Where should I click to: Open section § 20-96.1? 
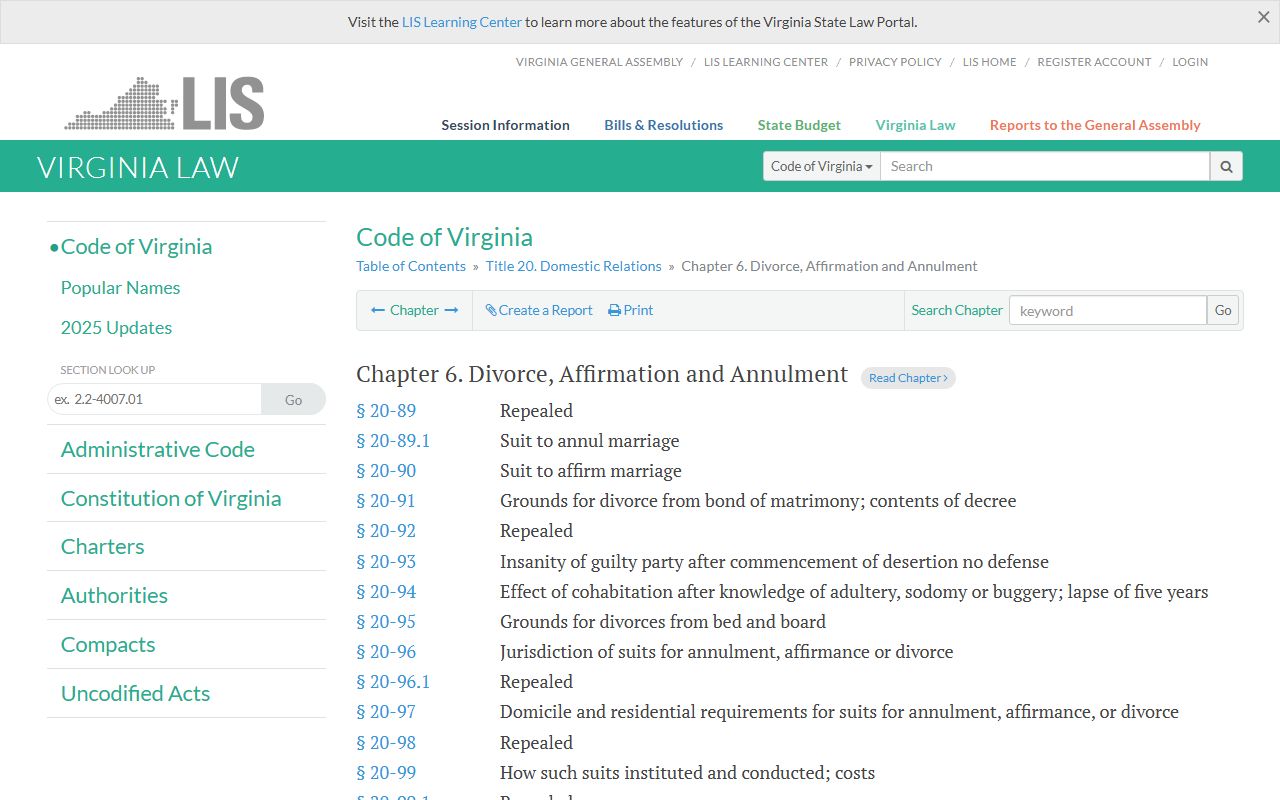coord(393,682)
